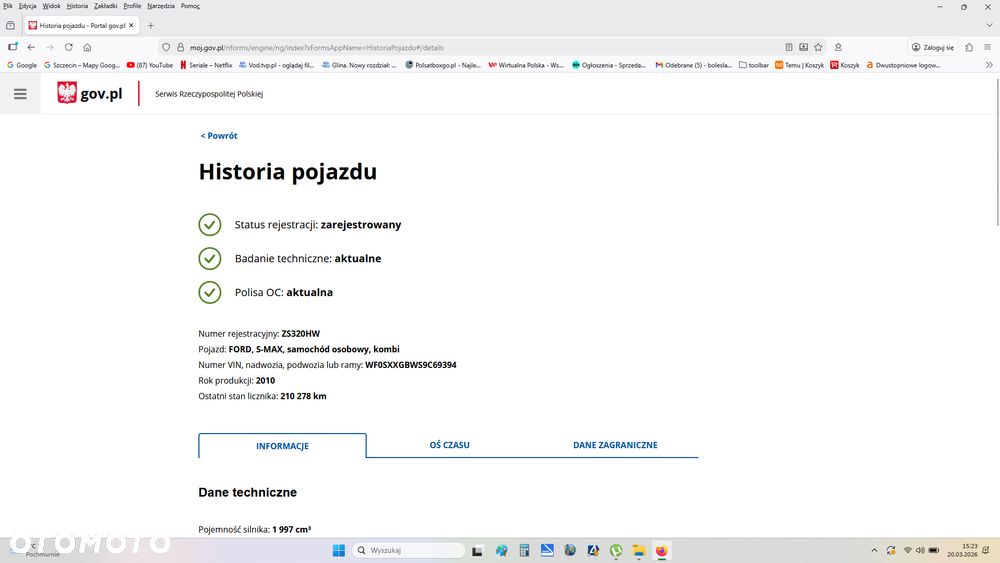This screenshot has height=563, width=1000.
Task: Switch to the DANE ZAGRANICZNE tab
Action: point(615,445)
